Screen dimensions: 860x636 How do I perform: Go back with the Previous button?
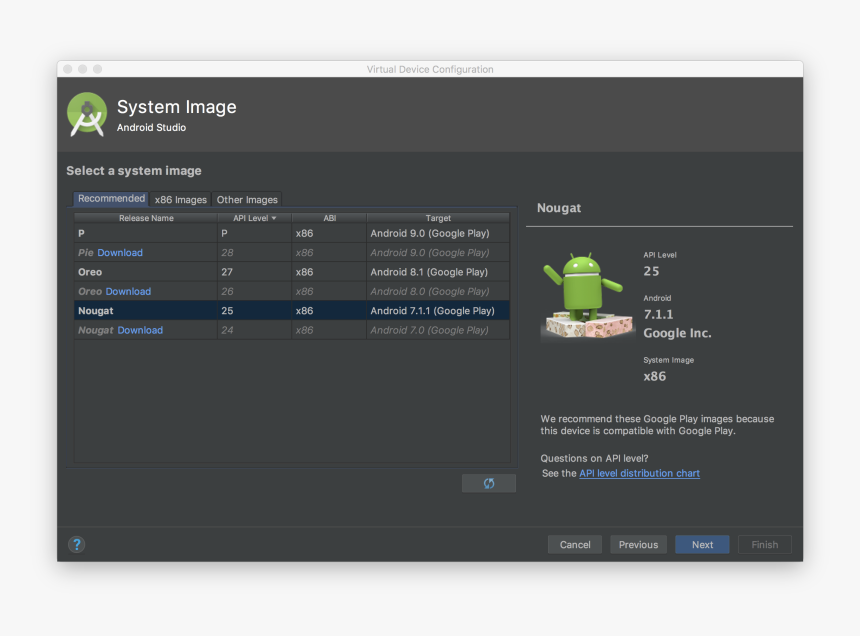click(x=638, y=544)
